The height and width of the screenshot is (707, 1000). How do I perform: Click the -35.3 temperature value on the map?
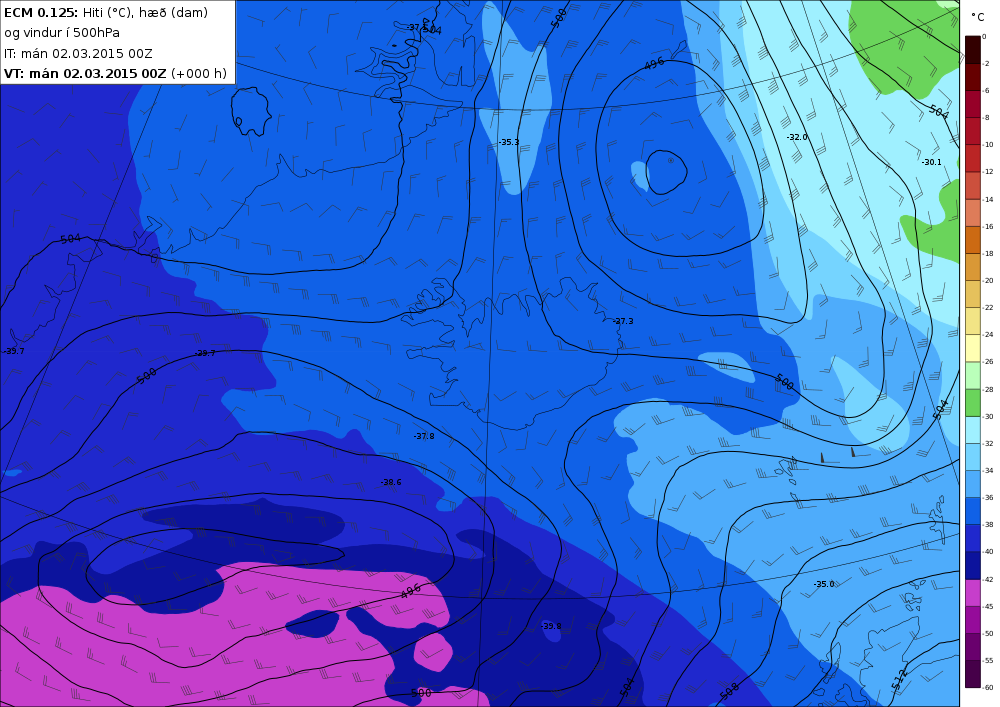click(x=509, y=142)
